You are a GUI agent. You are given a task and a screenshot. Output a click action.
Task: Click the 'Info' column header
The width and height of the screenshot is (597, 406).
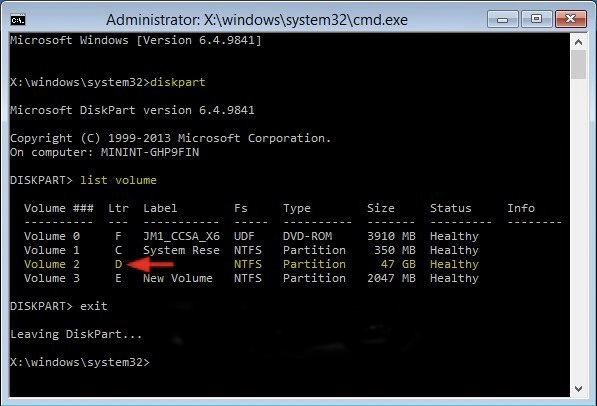click(x=521, y=208)
